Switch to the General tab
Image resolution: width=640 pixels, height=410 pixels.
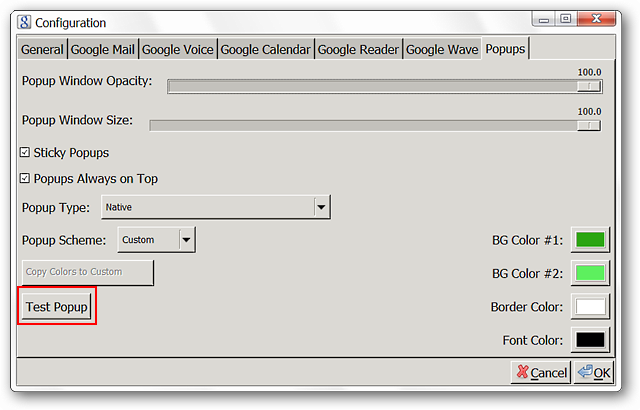tap(42, 49)
